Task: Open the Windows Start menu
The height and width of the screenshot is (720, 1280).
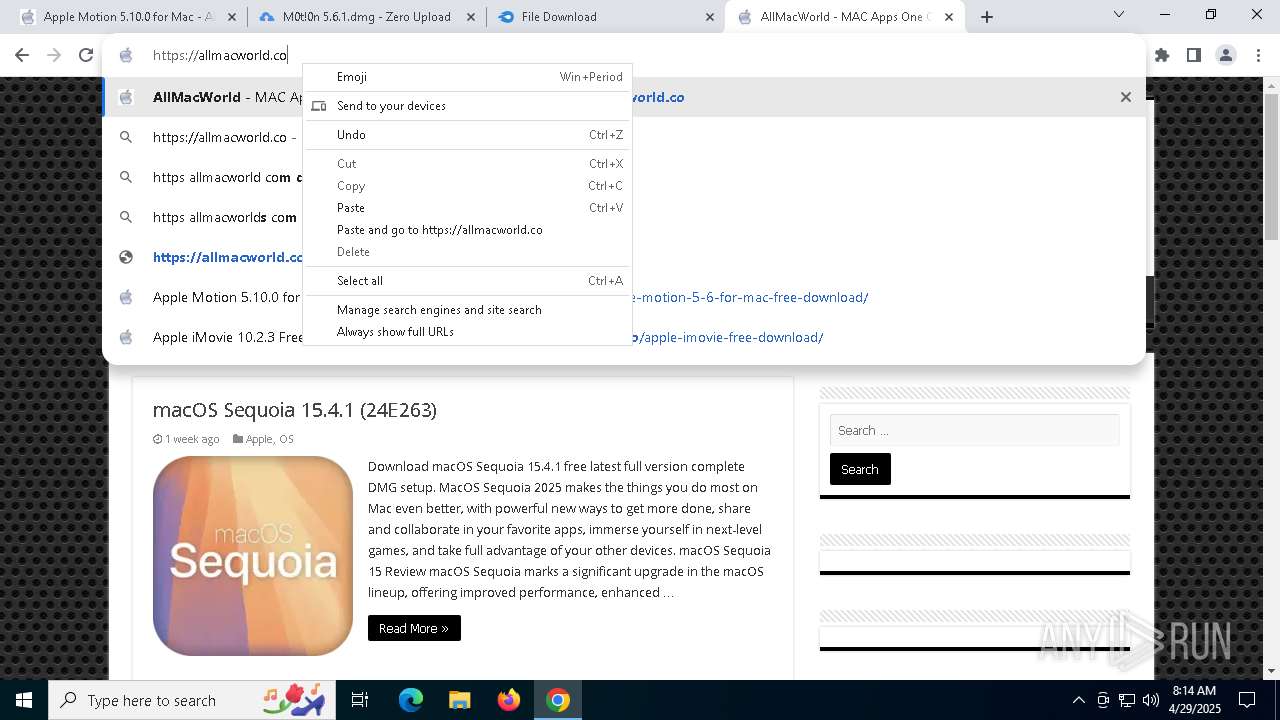Action: [x=24, y=700]
